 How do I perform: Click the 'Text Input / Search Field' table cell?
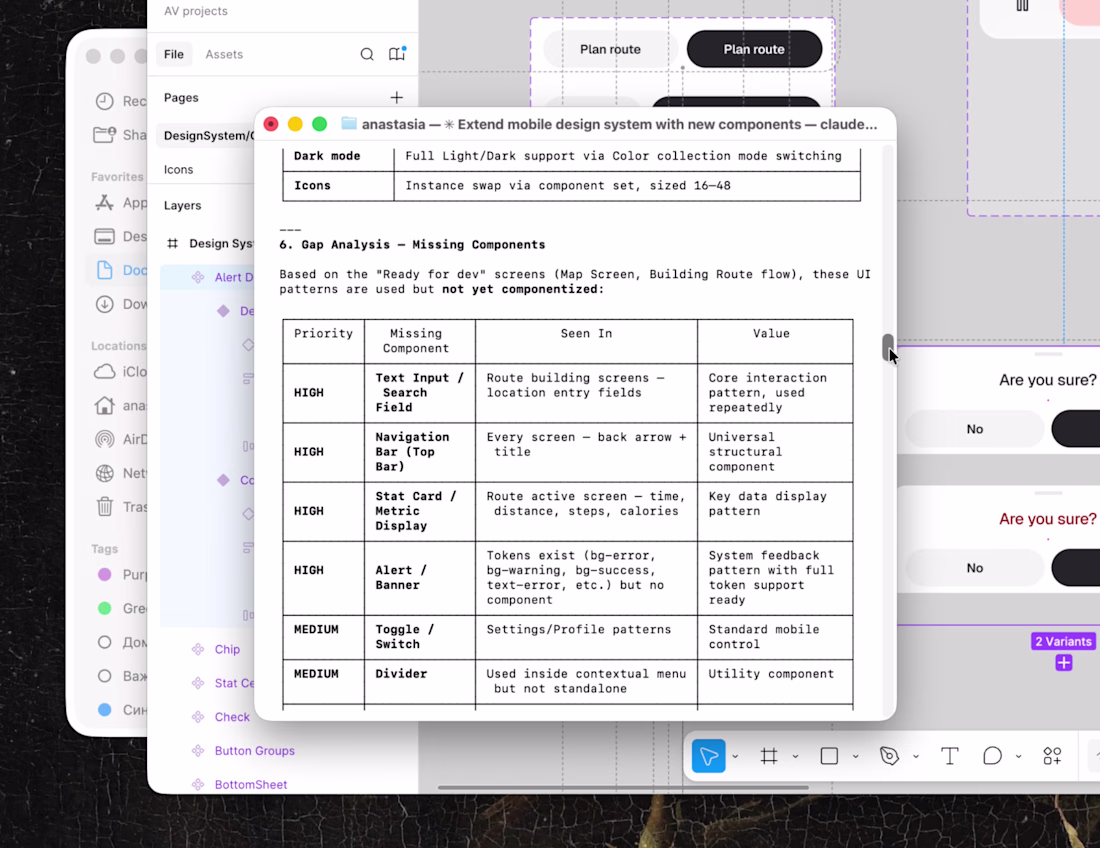(420, 393)
